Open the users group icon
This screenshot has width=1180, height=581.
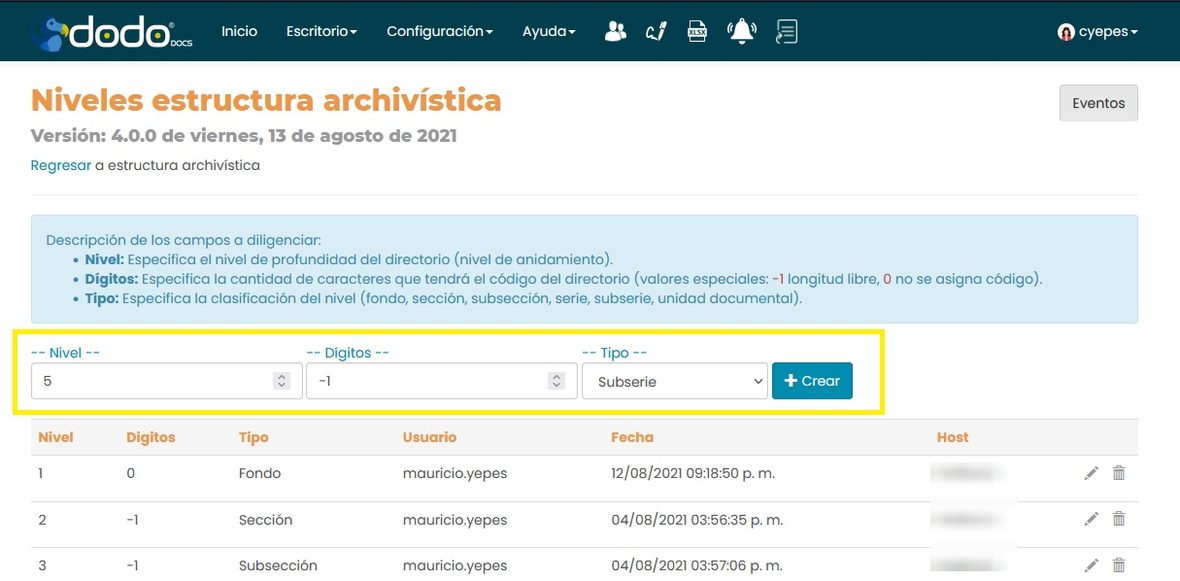click(x=616, y=31)
